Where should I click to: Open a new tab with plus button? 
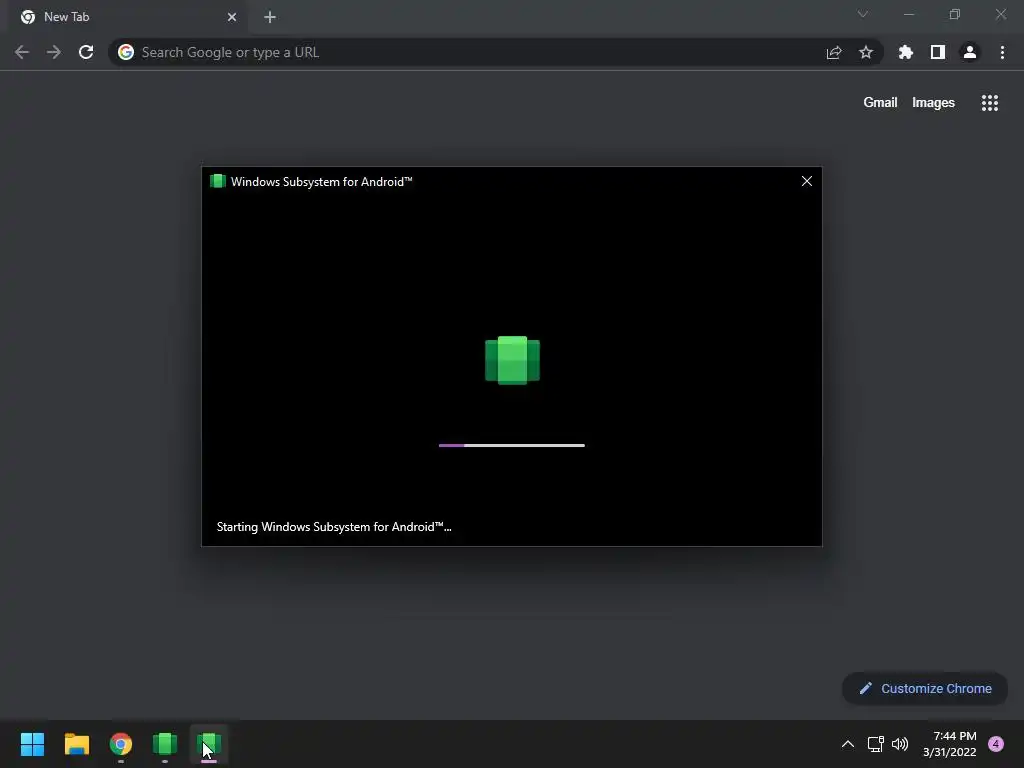(270, 17)
